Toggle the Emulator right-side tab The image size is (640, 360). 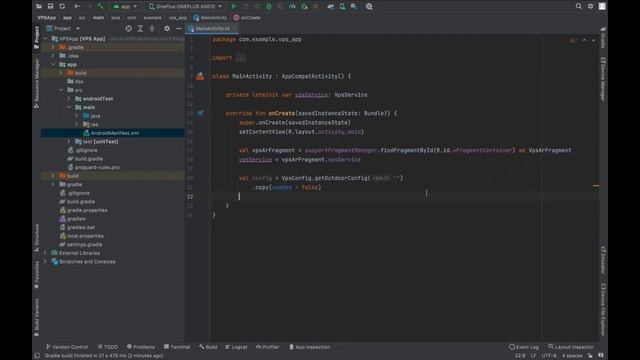pos(603,260)
